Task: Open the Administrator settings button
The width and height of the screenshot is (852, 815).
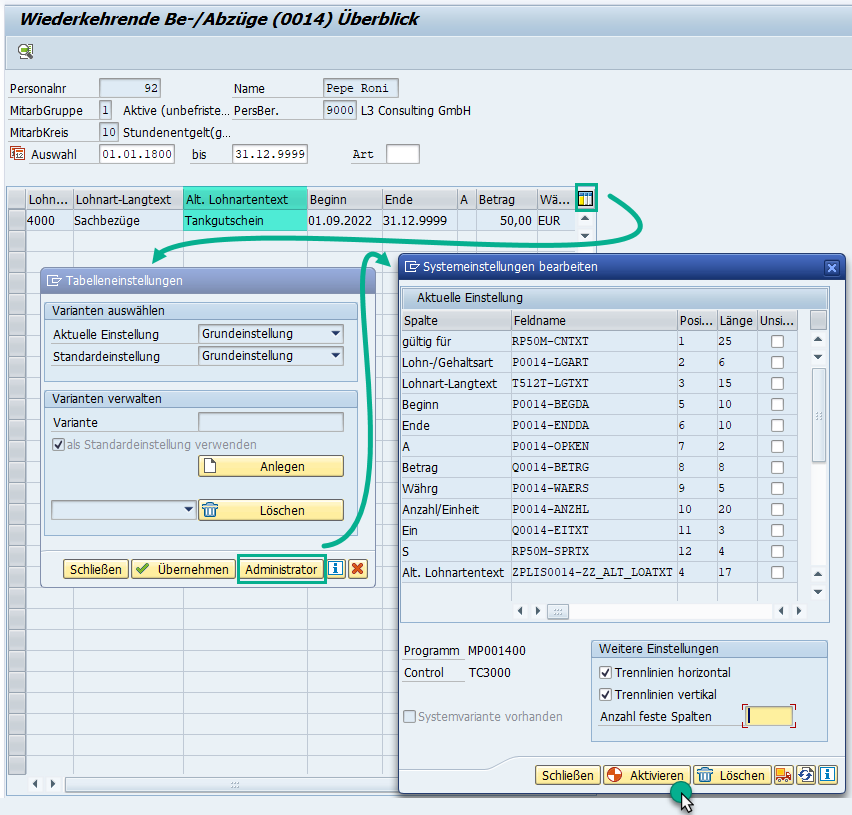Action: pyautogui.click(x=281, y=569)
